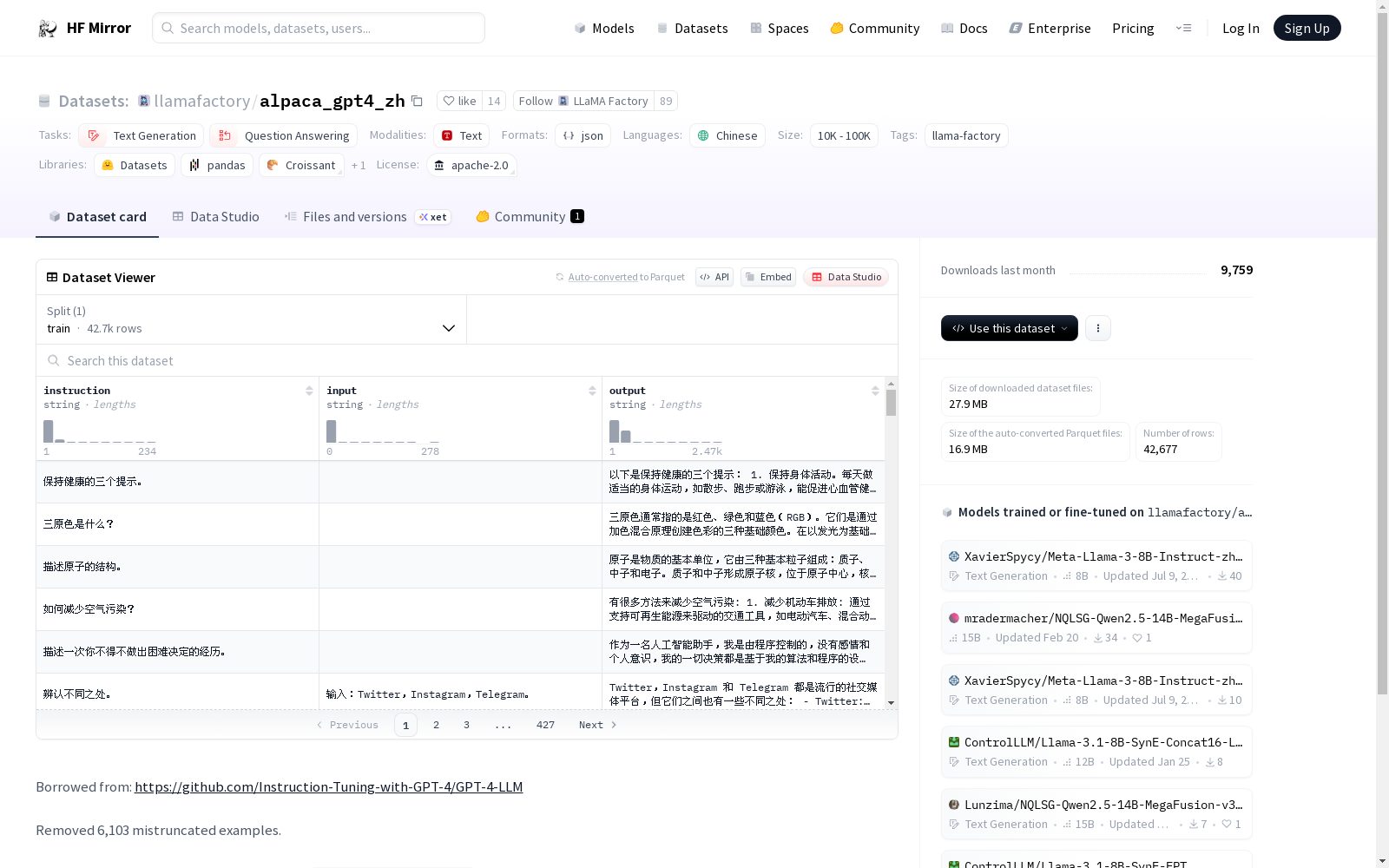Click the HF Mirror logo
Screen dimensions: 1389x868
tap(84, 27)
